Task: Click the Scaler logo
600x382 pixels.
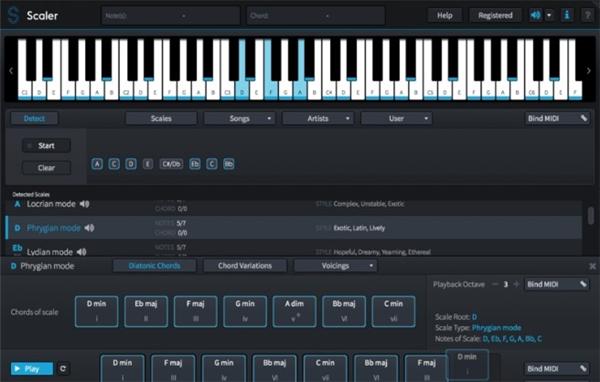Action: point(14,15)
